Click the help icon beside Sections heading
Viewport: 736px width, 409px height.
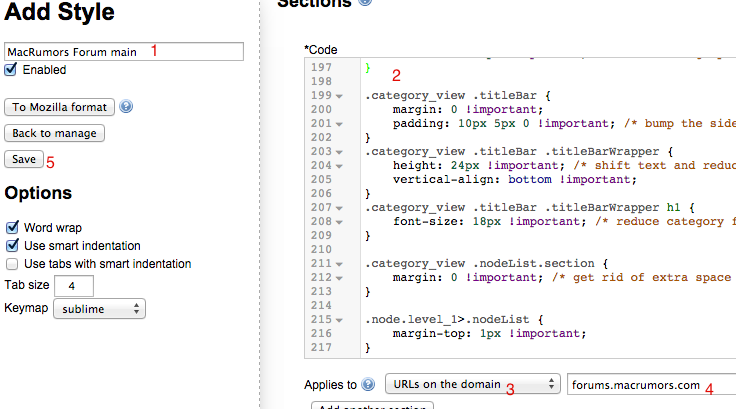pyautogui.click(x=365, y=2)
